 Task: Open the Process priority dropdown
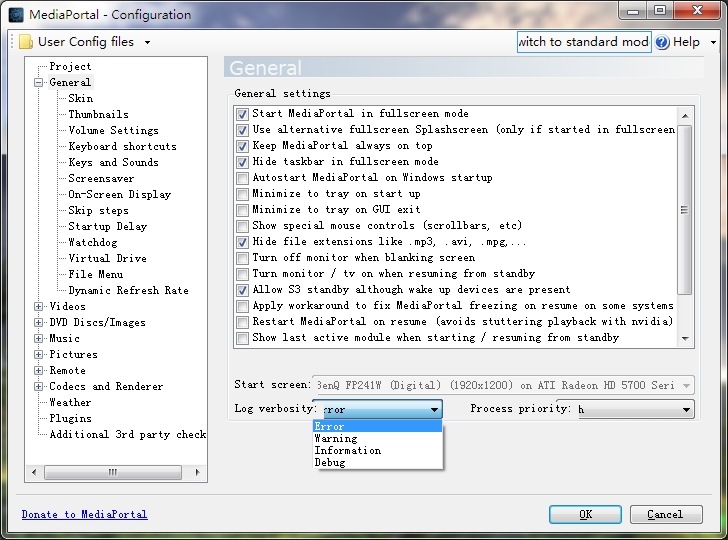coord(686,410)
